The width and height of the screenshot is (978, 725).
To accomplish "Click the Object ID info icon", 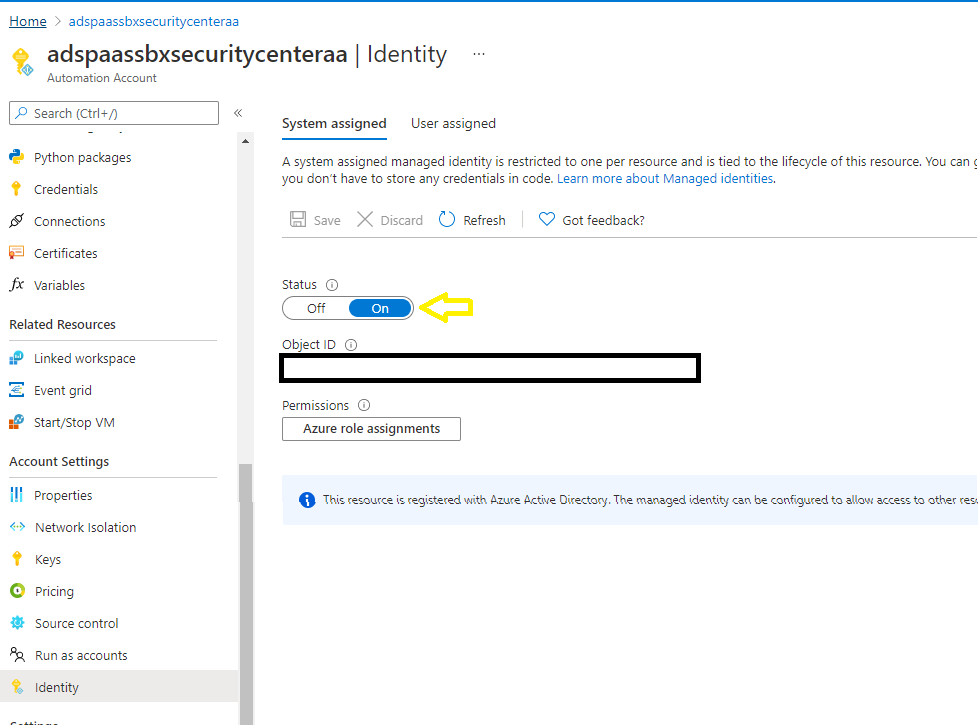I will pos(351,345).
